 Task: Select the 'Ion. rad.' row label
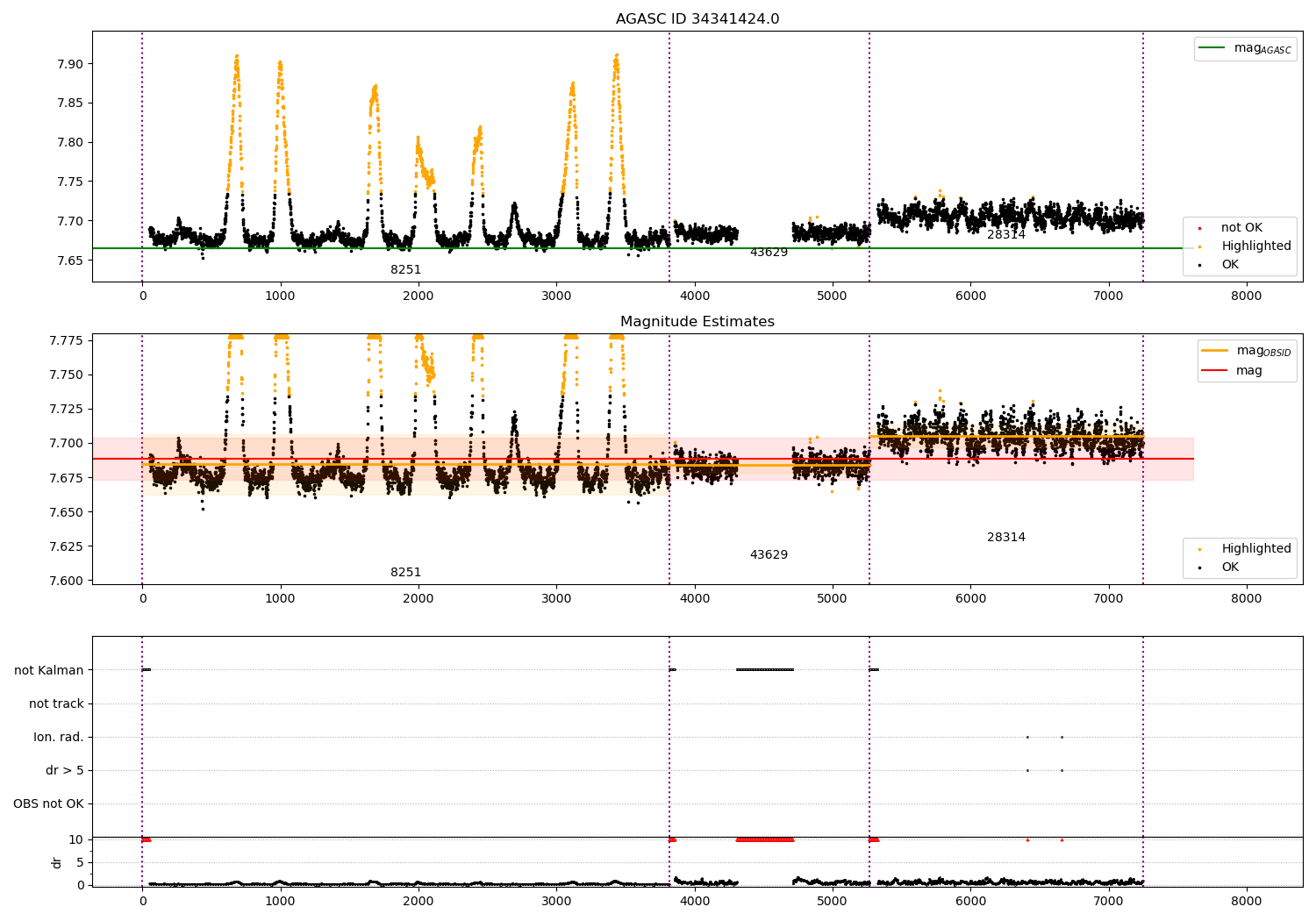point(59,737)
